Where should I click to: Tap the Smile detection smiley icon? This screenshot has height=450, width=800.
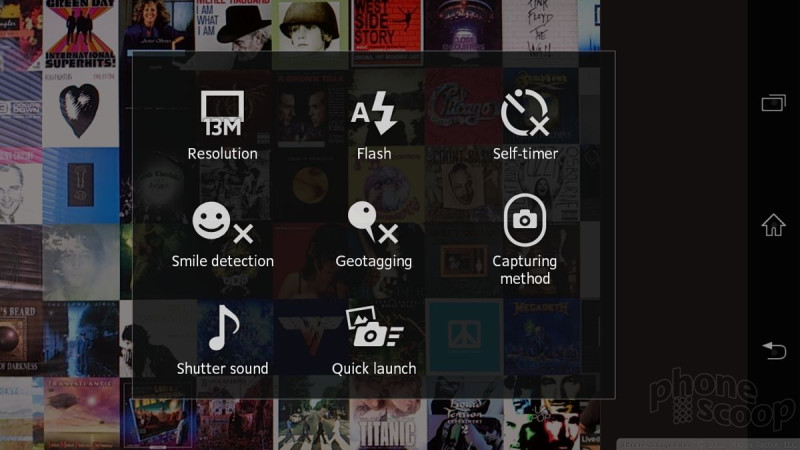(222, 222)
